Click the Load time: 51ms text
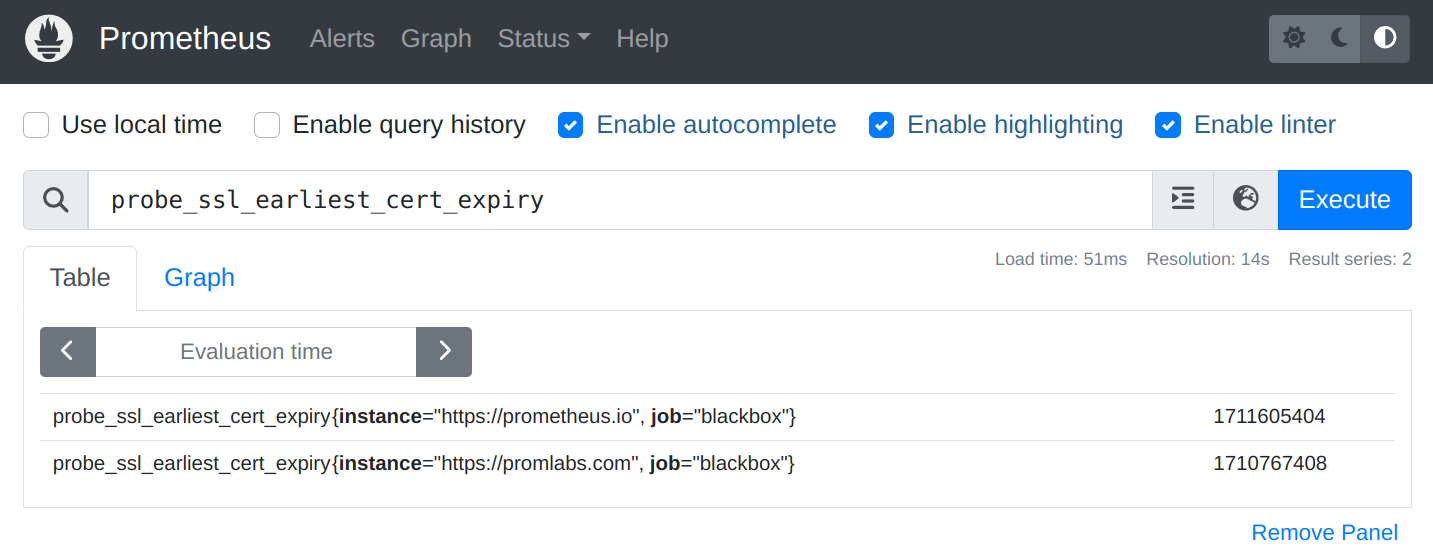This screenshot has height=559, width=1433. pos(1061,259)
